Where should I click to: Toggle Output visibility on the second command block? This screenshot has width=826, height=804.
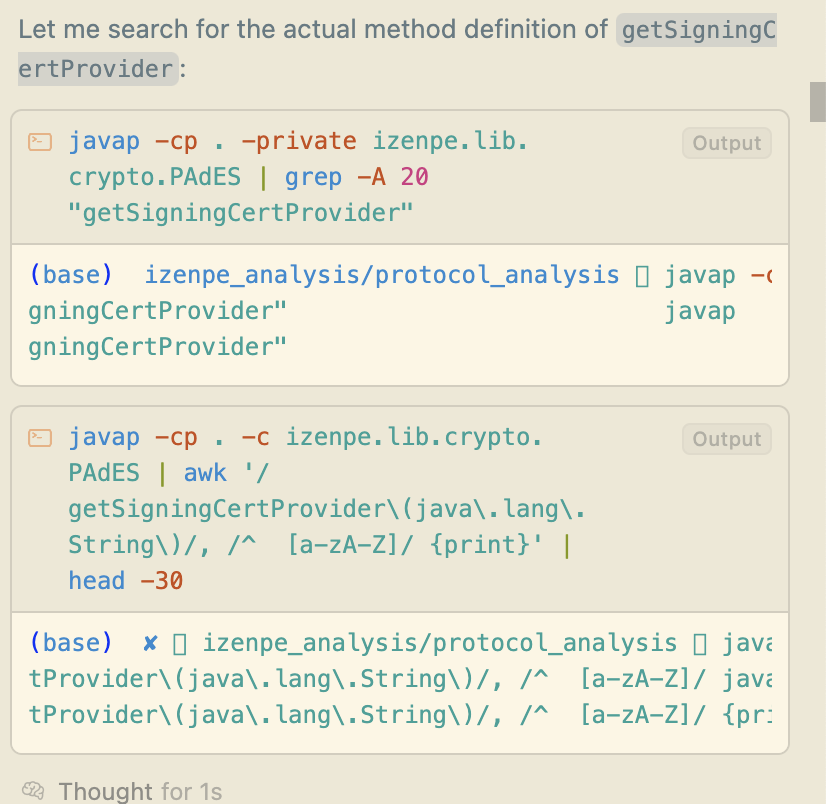(x=726, y=438)
